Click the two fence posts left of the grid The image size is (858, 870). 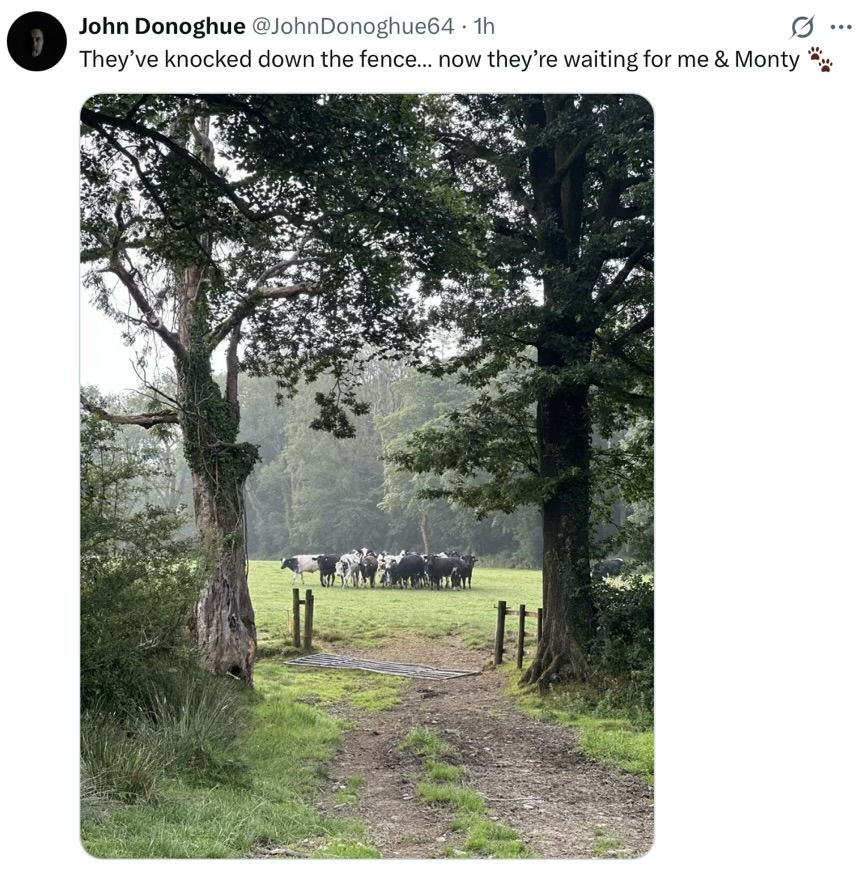[303, 619]
